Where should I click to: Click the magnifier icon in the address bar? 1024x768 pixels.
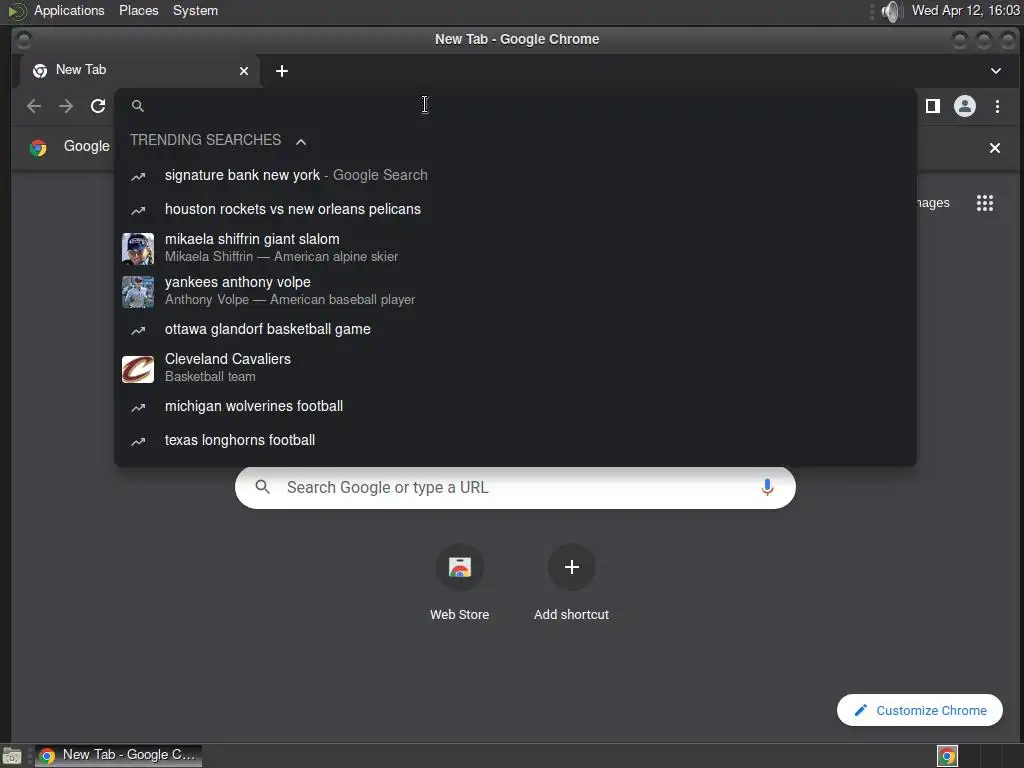point(137,106)
